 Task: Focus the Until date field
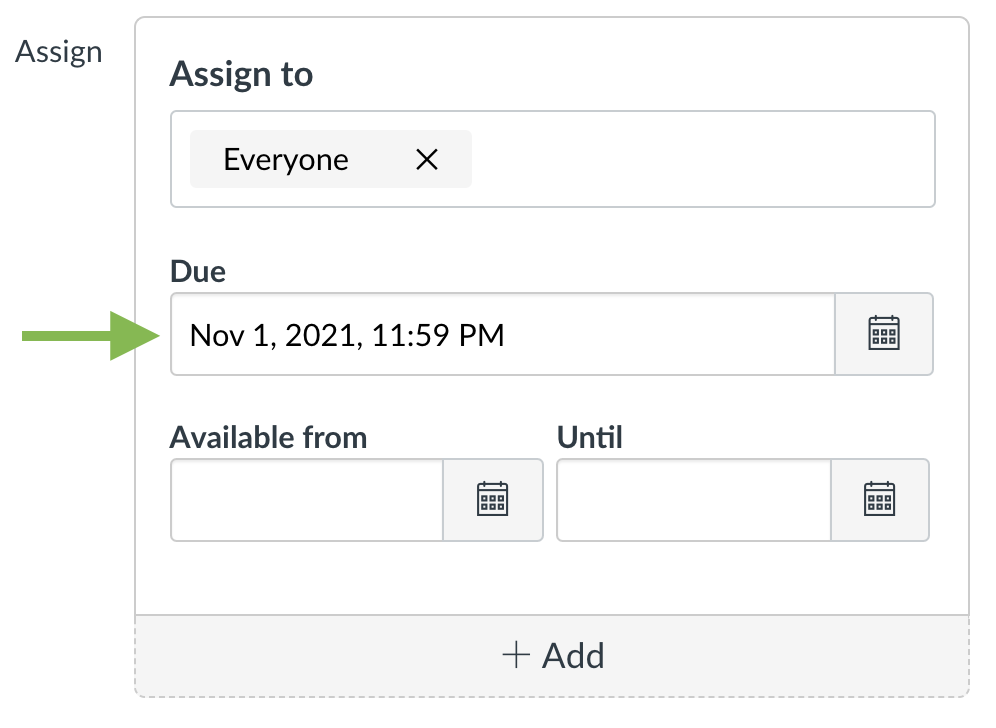(x=694, y=500)
